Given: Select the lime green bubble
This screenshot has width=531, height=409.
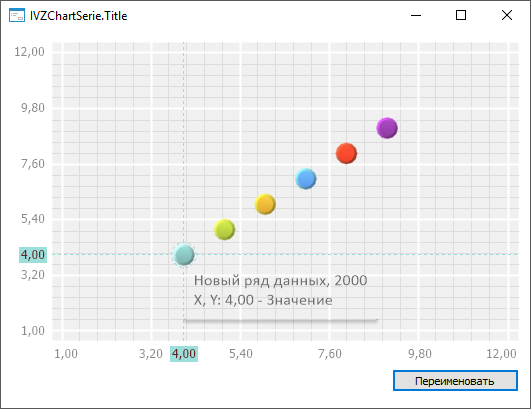Looking at the screenshot, I should tap(225, 230).
